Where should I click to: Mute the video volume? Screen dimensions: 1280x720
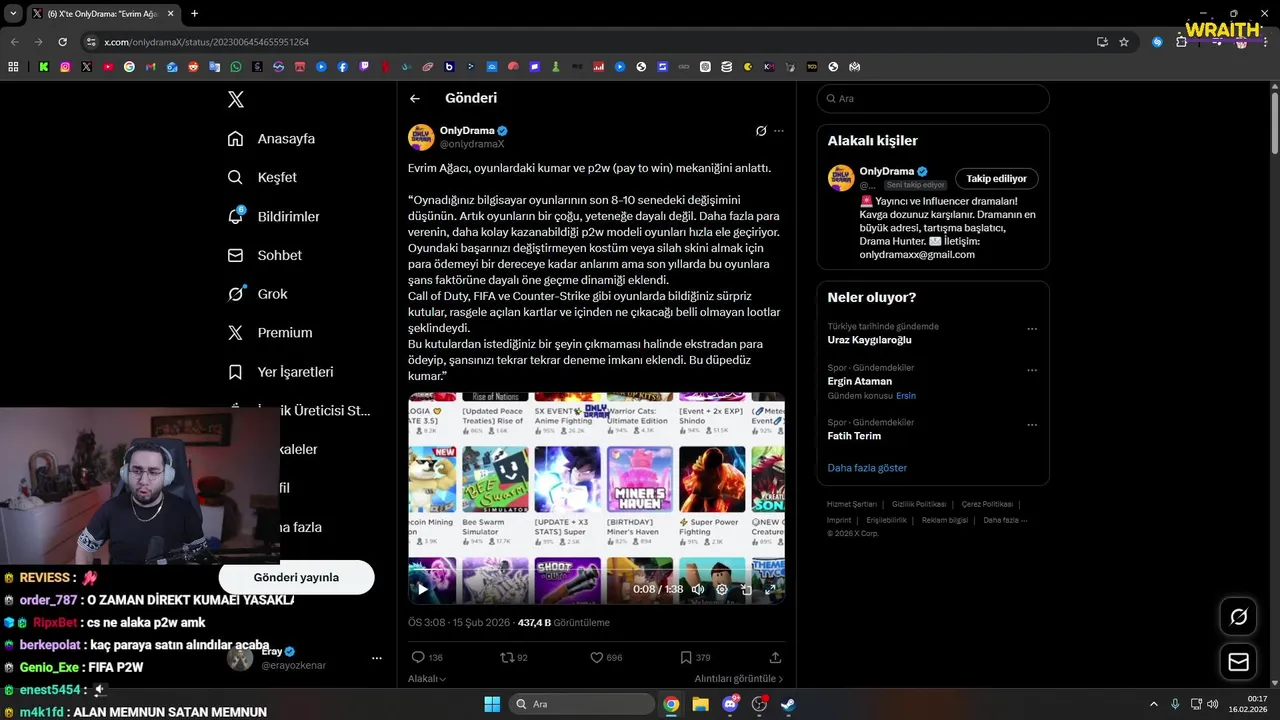pos(698,589)
